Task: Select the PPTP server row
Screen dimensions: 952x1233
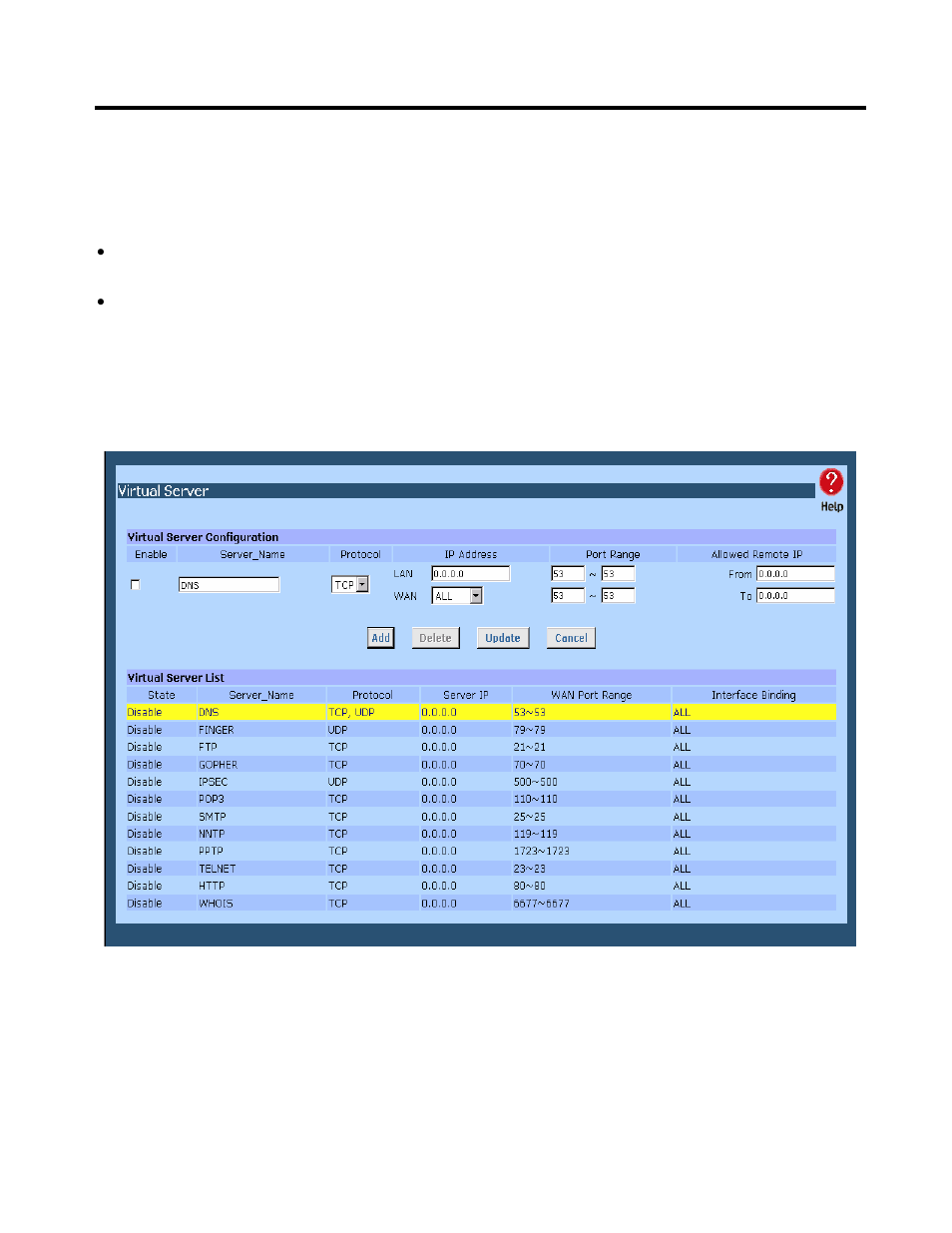Action: 481,851
